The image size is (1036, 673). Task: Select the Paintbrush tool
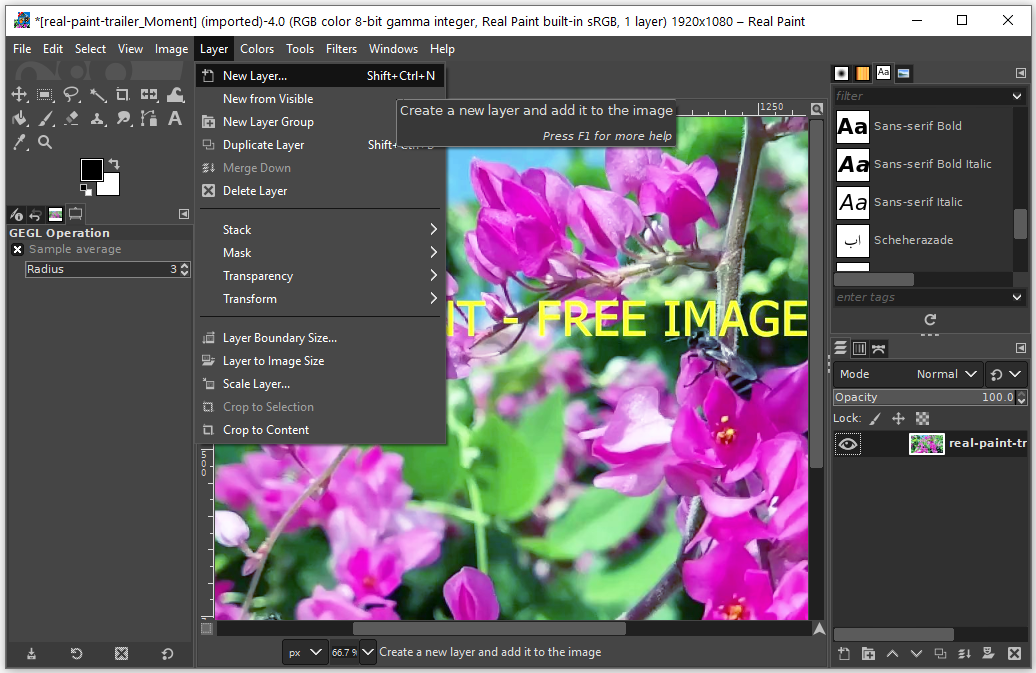(x=46, y=120)
